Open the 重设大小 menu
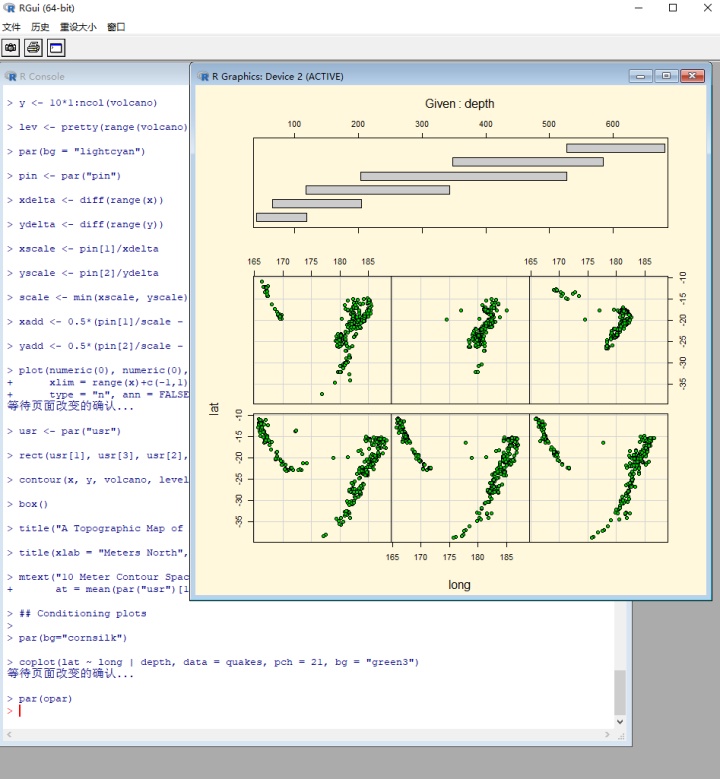 click(78, 27)
